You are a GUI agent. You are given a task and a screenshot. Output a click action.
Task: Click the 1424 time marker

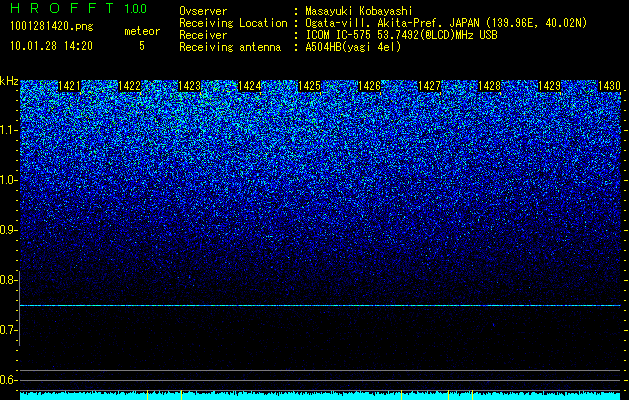(250, 86)
